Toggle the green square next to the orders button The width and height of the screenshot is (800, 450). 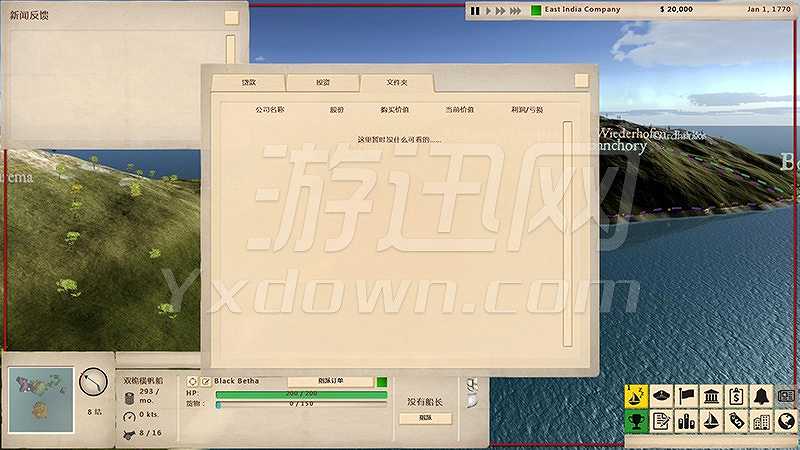point(382,382)
